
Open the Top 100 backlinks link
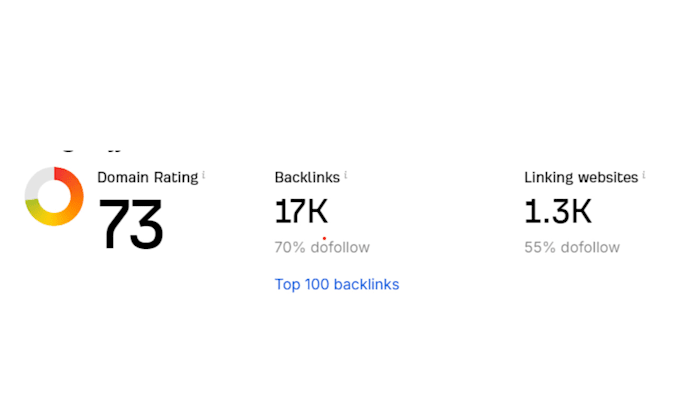point(337,285)
